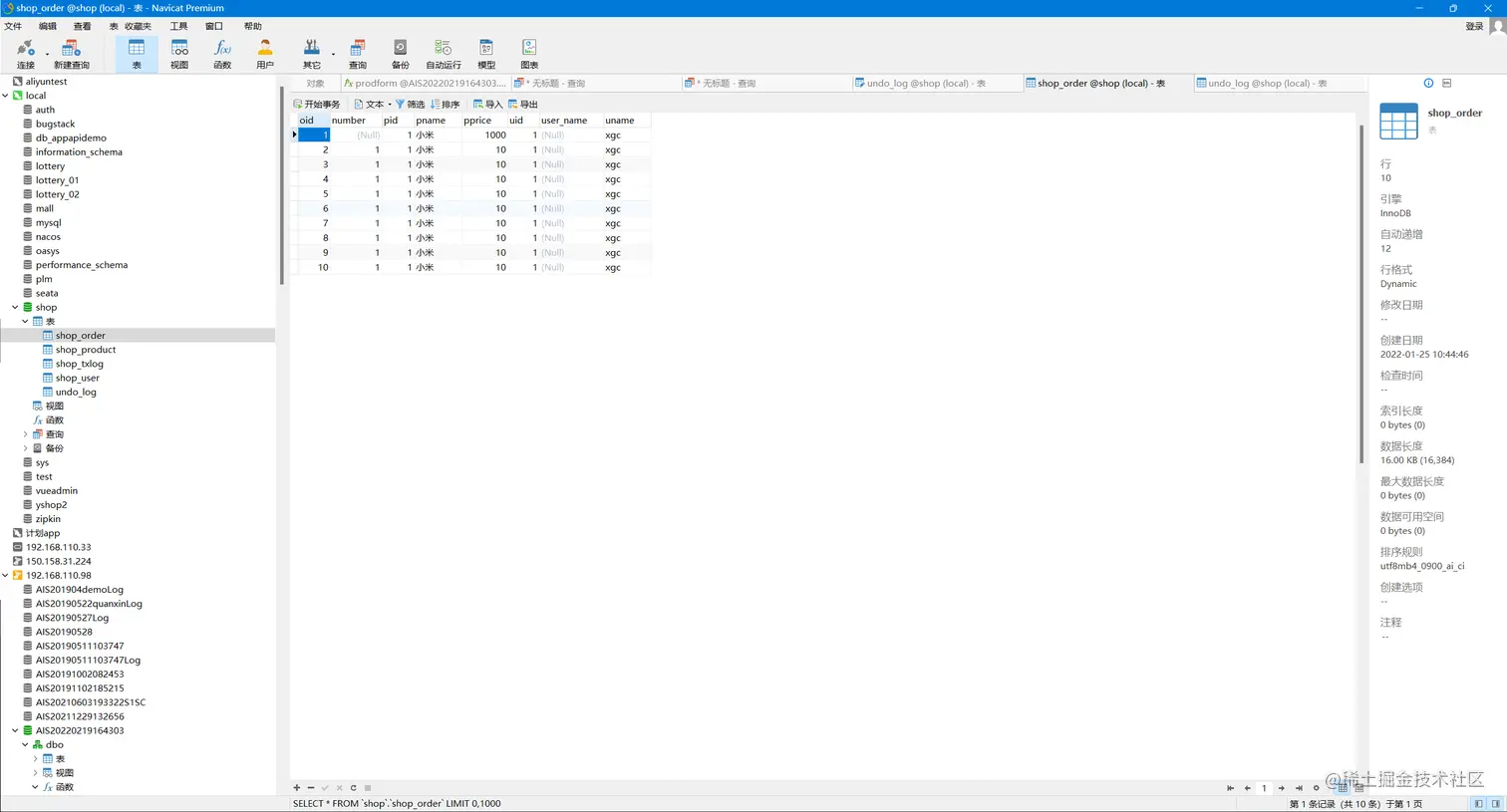
Task: Click the data grid vertical scrollbar
Action: point(1361,294)
